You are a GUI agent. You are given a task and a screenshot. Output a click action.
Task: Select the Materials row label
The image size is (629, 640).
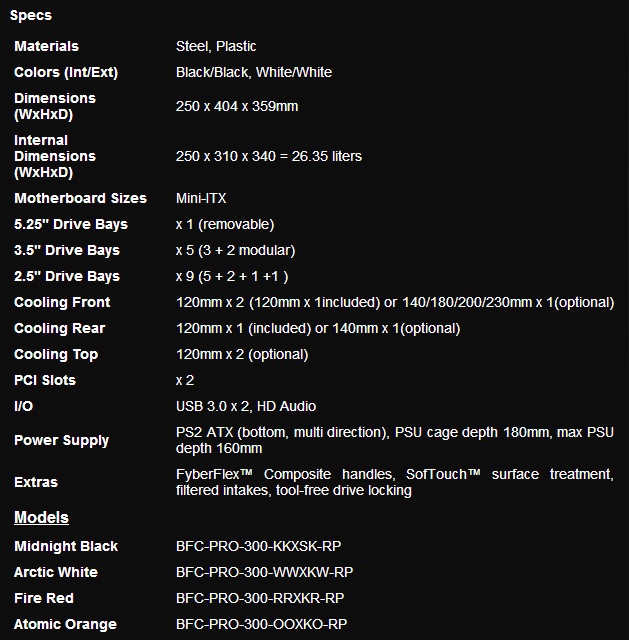click(46, 46)
